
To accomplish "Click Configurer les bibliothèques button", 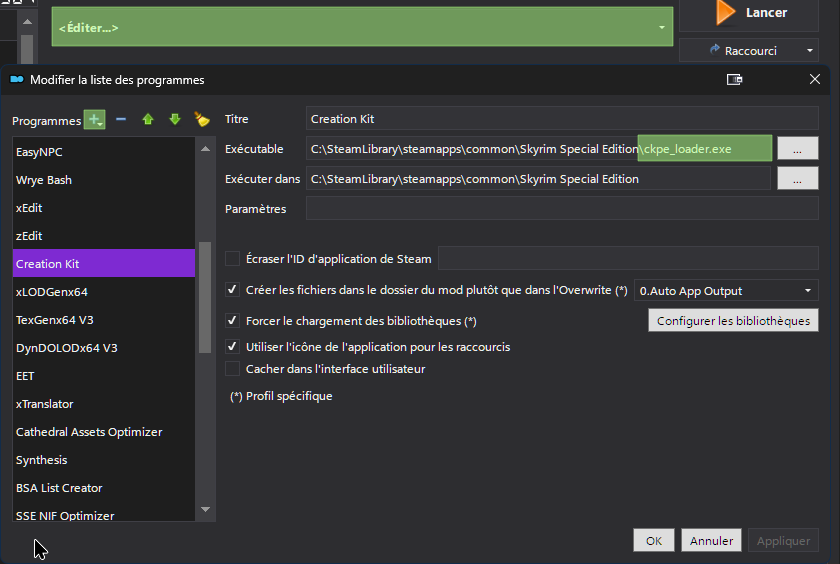I will (733, 320).
